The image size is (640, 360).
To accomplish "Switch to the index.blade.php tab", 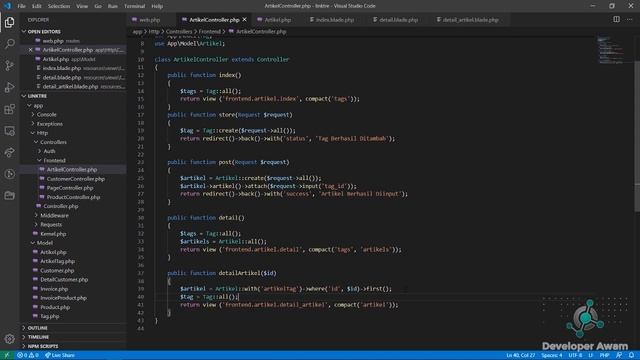I will pyautogui.click(x=334, y=20).
